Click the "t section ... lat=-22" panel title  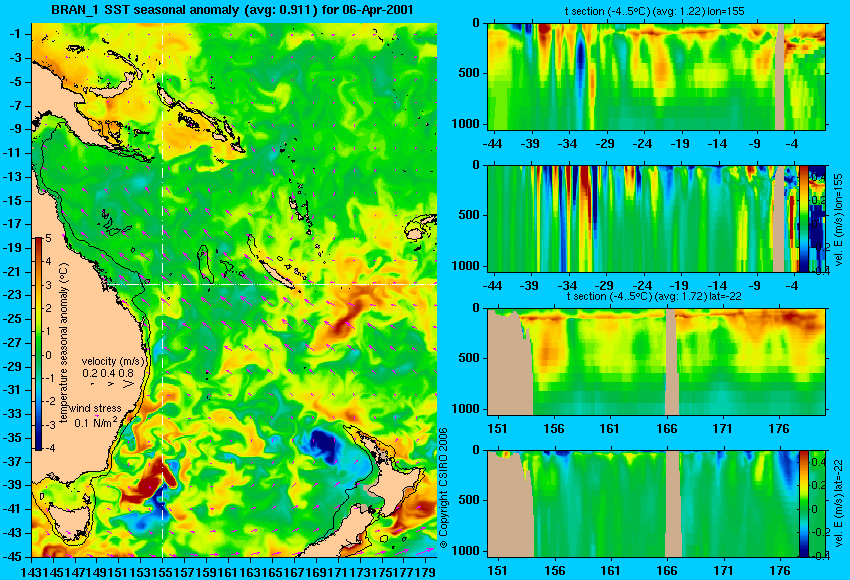click(654, 297)
